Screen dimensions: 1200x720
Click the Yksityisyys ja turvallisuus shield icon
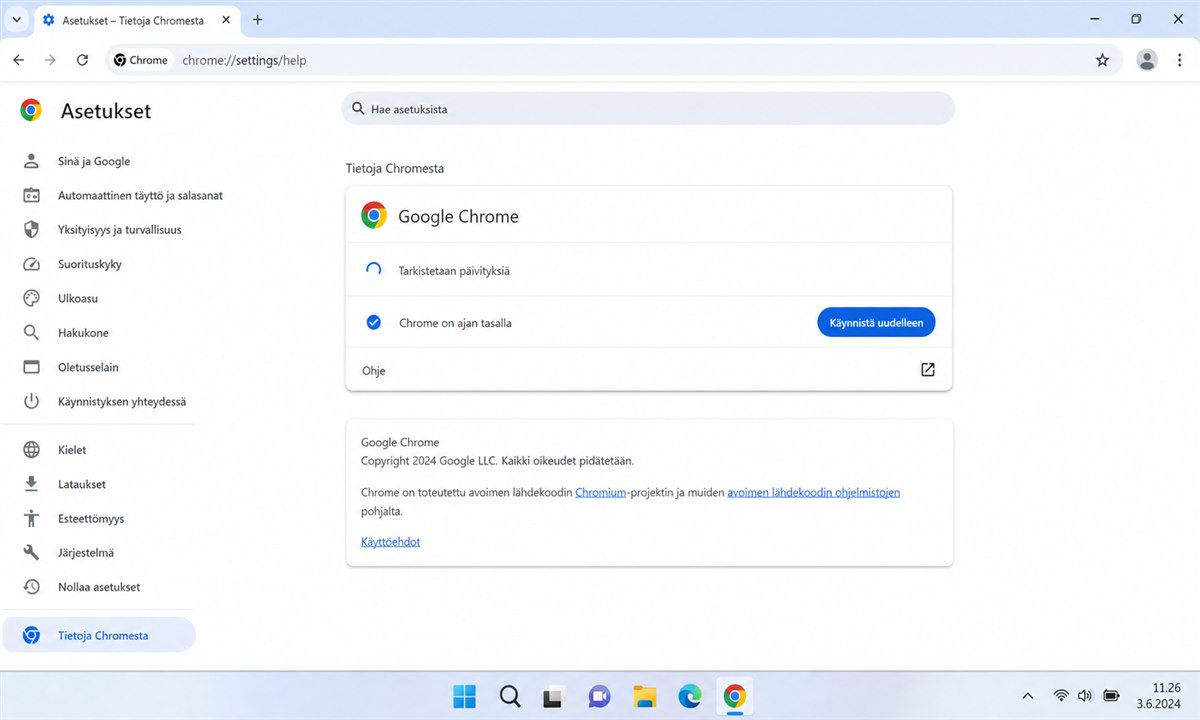click(31, 230)
